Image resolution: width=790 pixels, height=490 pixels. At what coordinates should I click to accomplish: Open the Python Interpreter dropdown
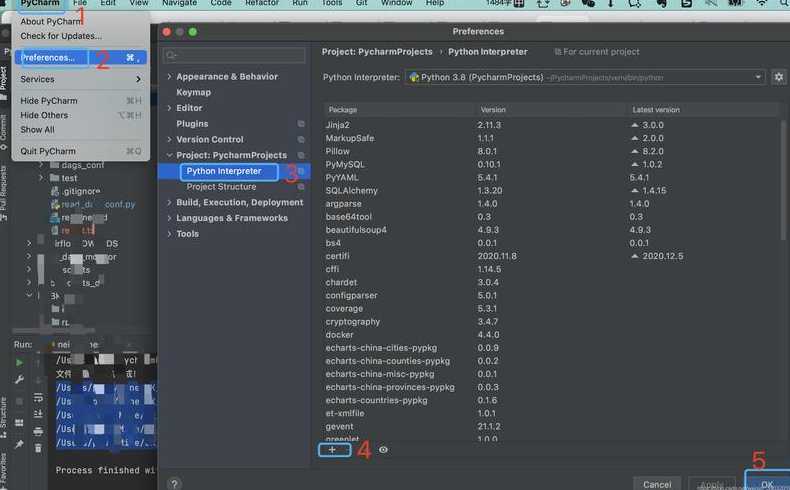click(x=585, y=77)
